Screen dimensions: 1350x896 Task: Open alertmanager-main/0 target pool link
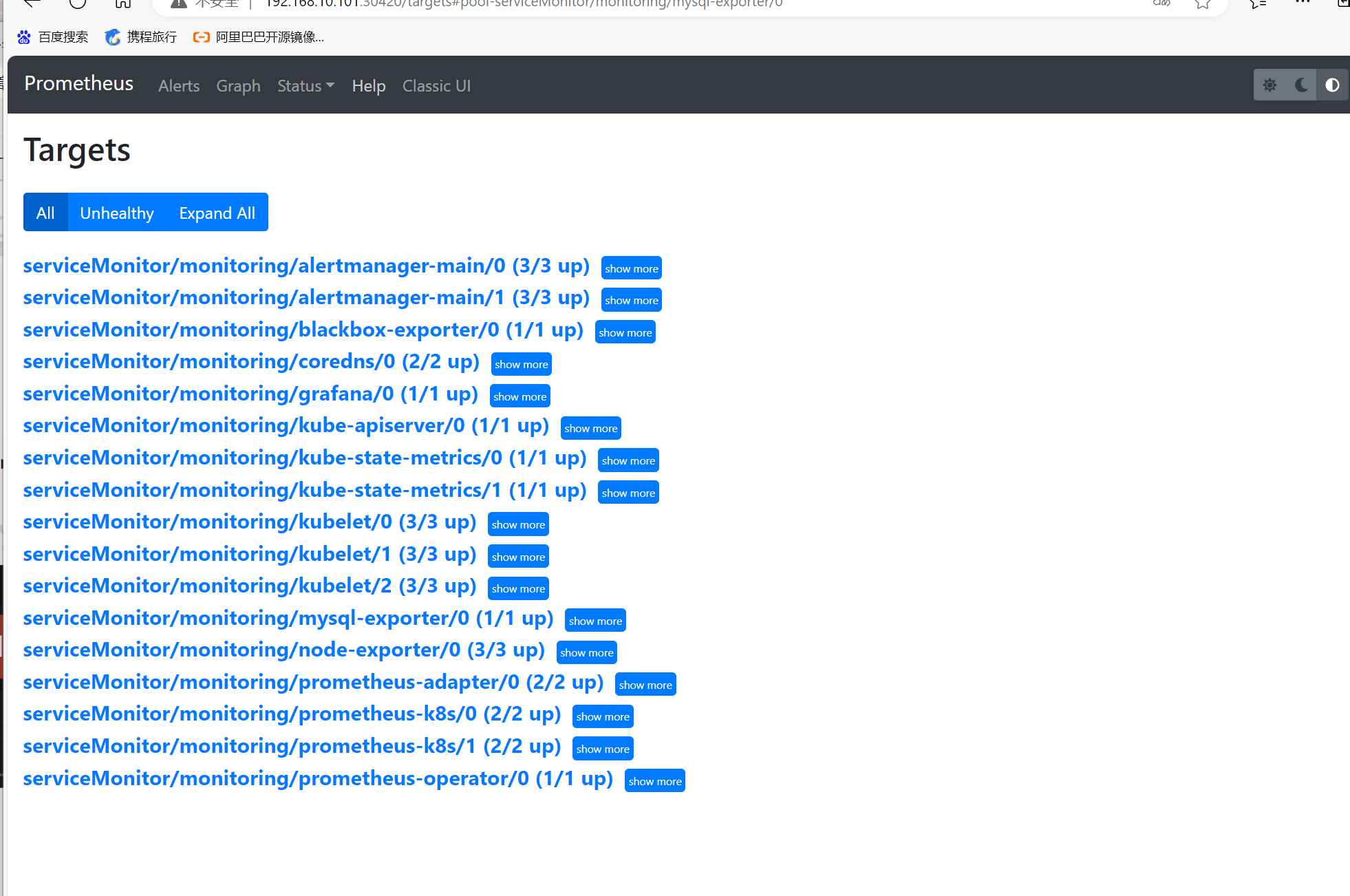306,266
